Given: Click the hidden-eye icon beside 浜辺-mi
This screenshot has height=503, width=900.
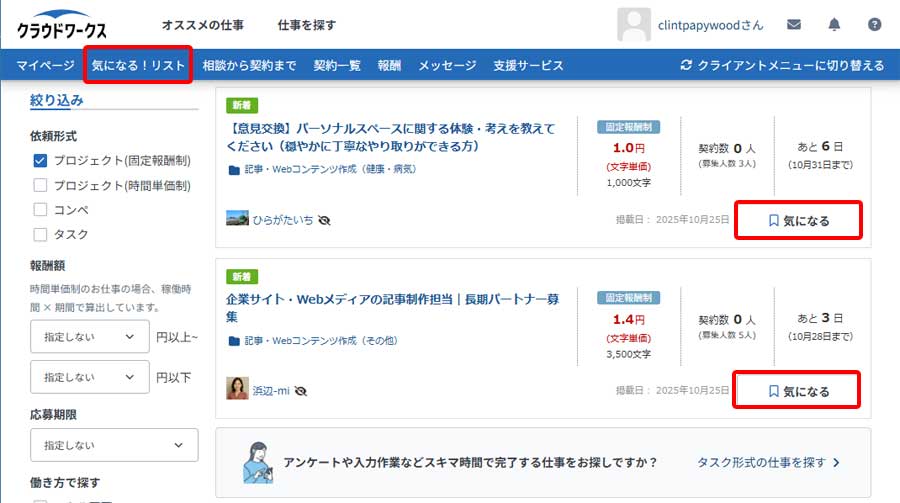Looking at the screenshot, I should tap(300, 391).
